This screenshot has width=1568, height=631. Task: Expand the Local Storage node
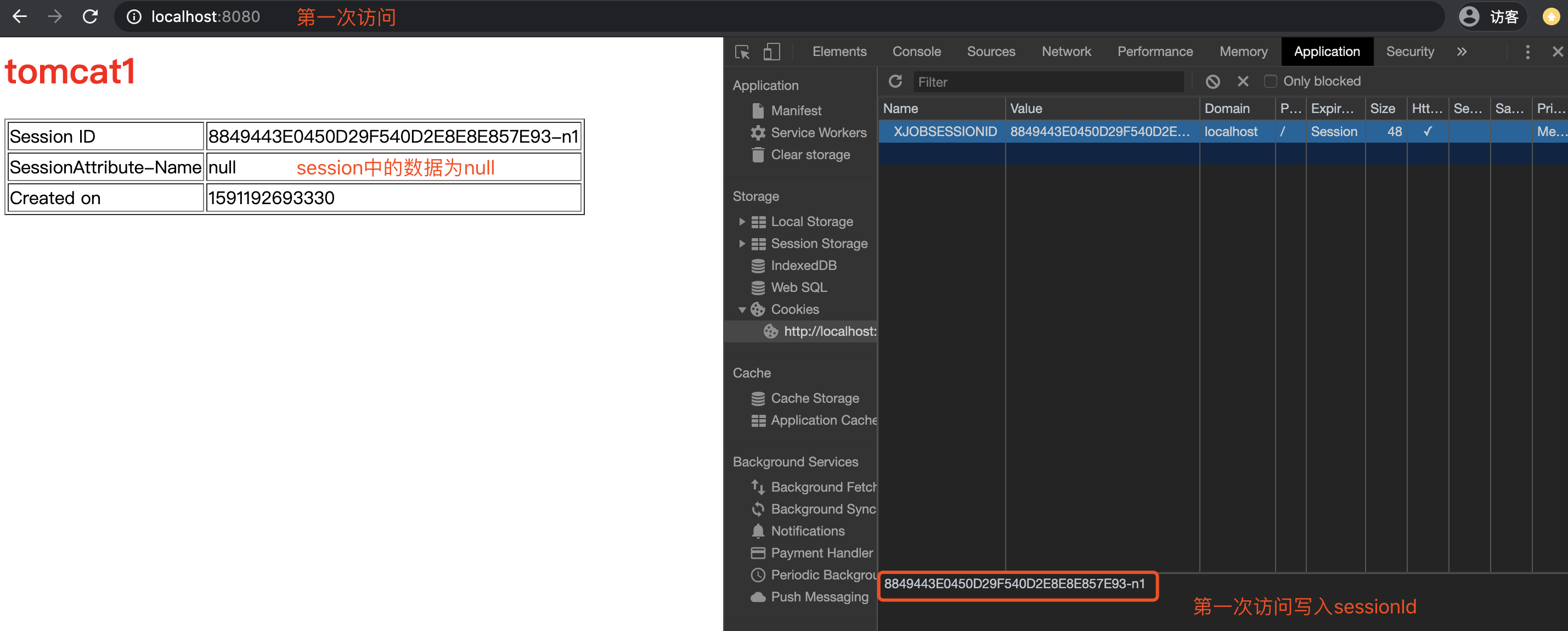741,222
